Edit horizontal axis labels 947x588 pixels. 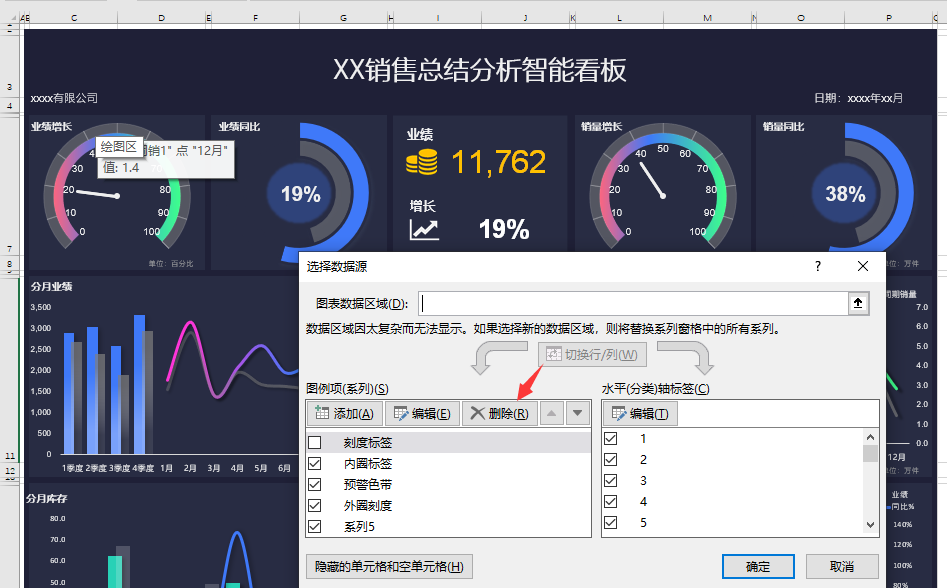(640, 414)
